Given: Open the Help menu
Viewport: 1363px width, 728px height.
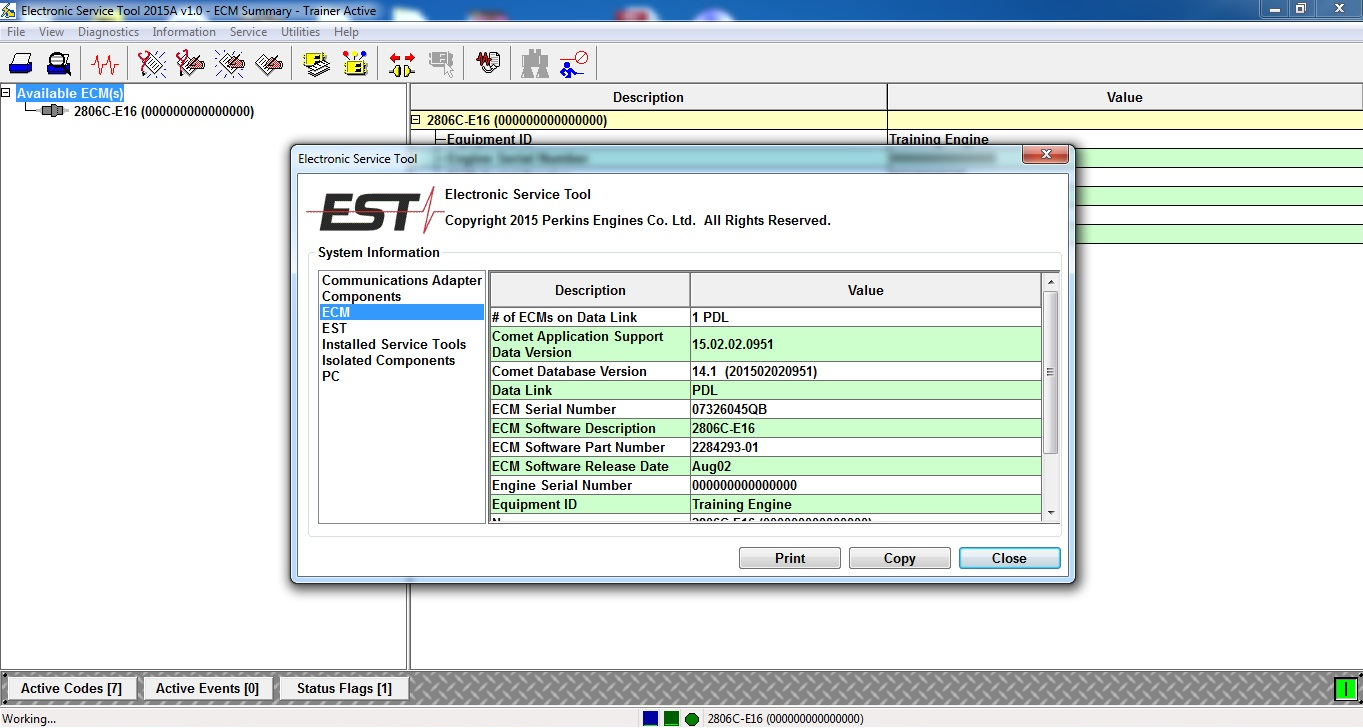Looking at the screenshot, I should click(x=346, y=32).
